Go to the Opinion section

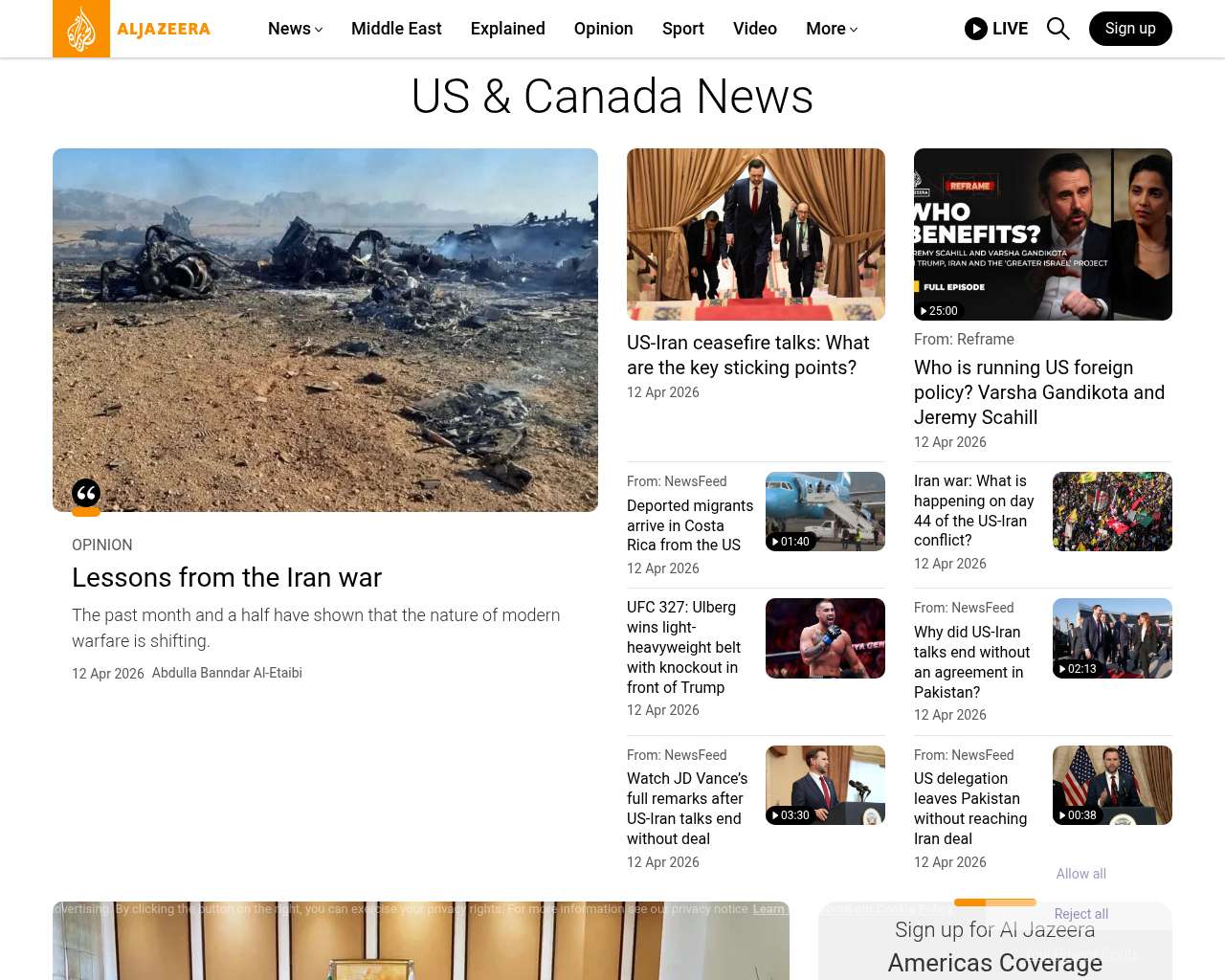(603, 29)
